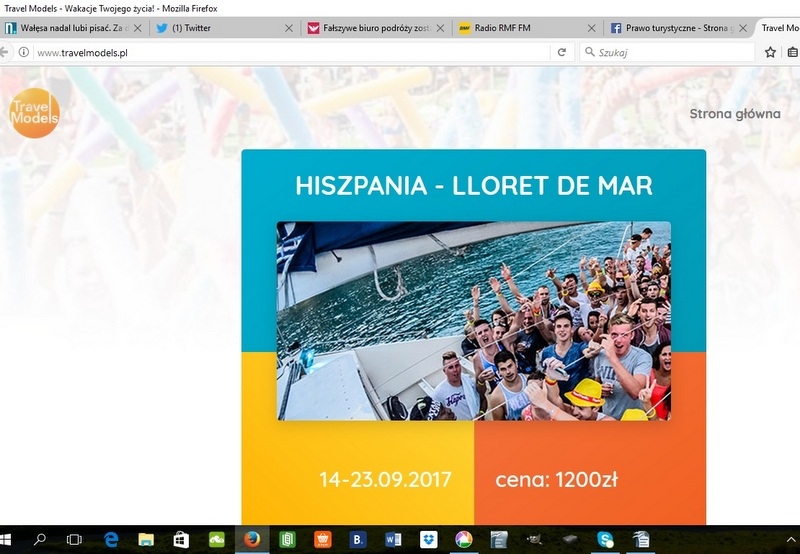Image resolution: width=800 pixels, height=554 pixels.
Task: Reload the page with the refresh button
Action: (x=562, y=52)
